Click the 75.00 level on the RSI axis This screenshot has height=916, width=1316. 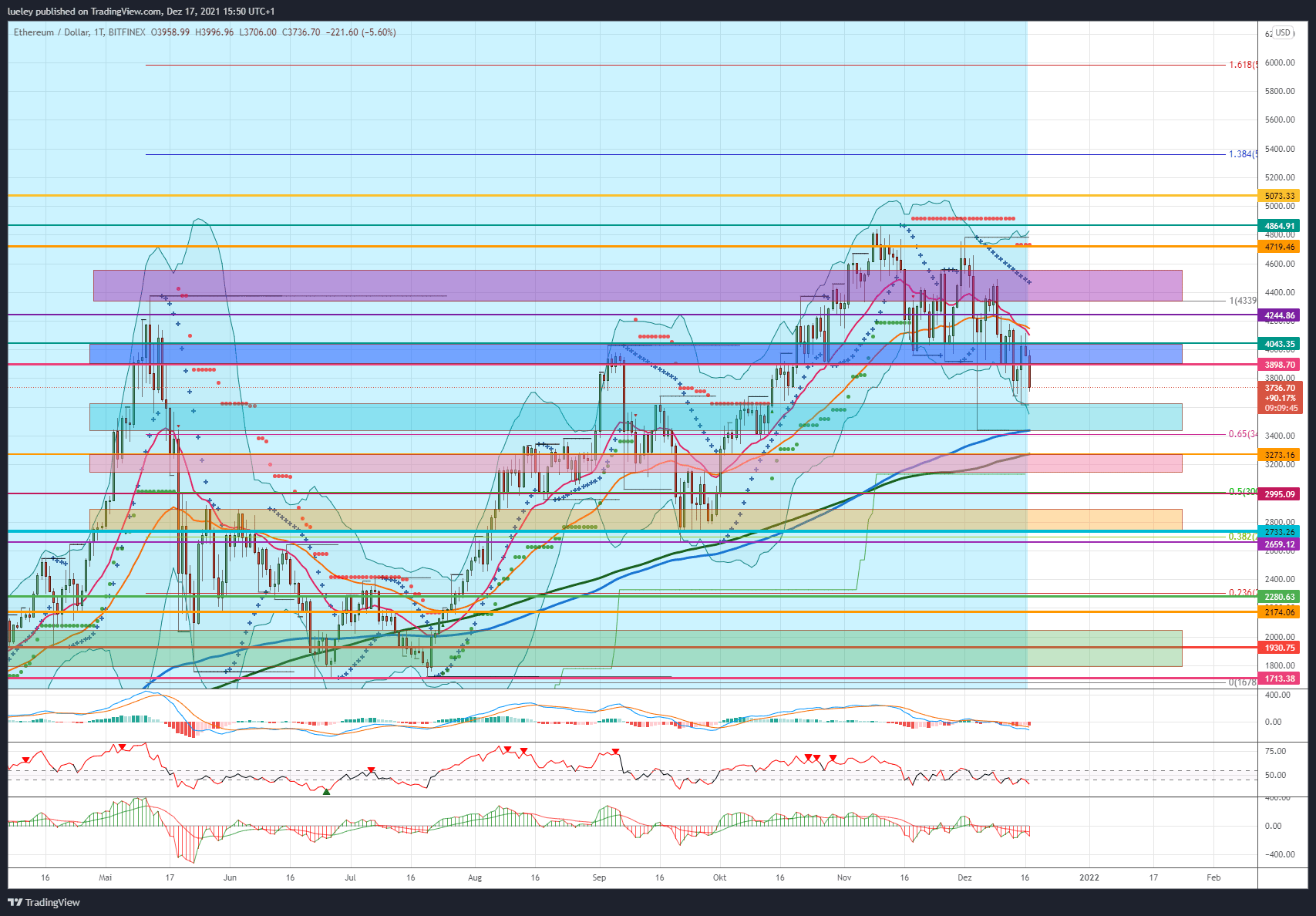click(1275, 751)
